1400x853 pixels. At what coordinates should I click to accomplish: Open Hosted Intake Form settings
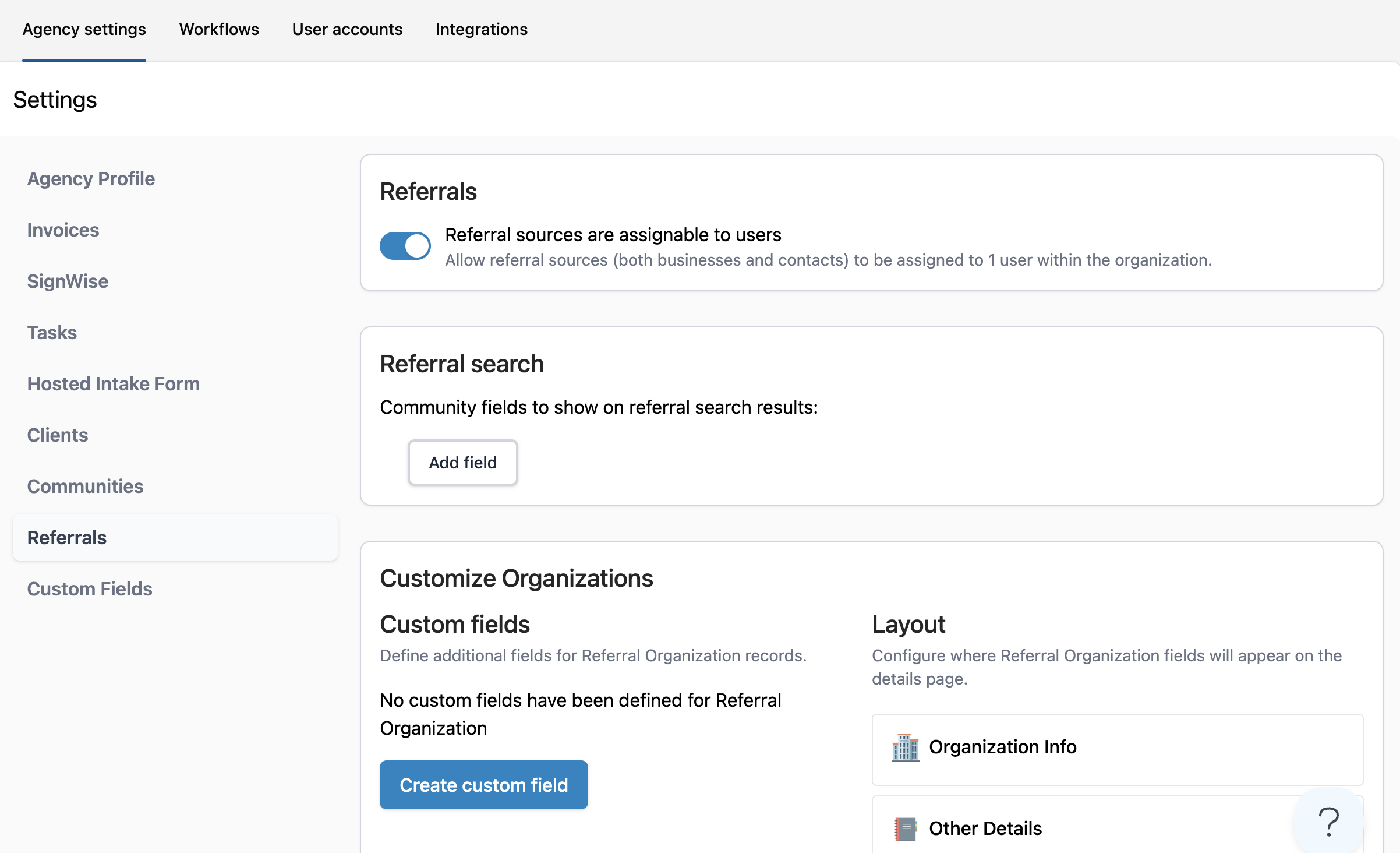click(113, 384)
